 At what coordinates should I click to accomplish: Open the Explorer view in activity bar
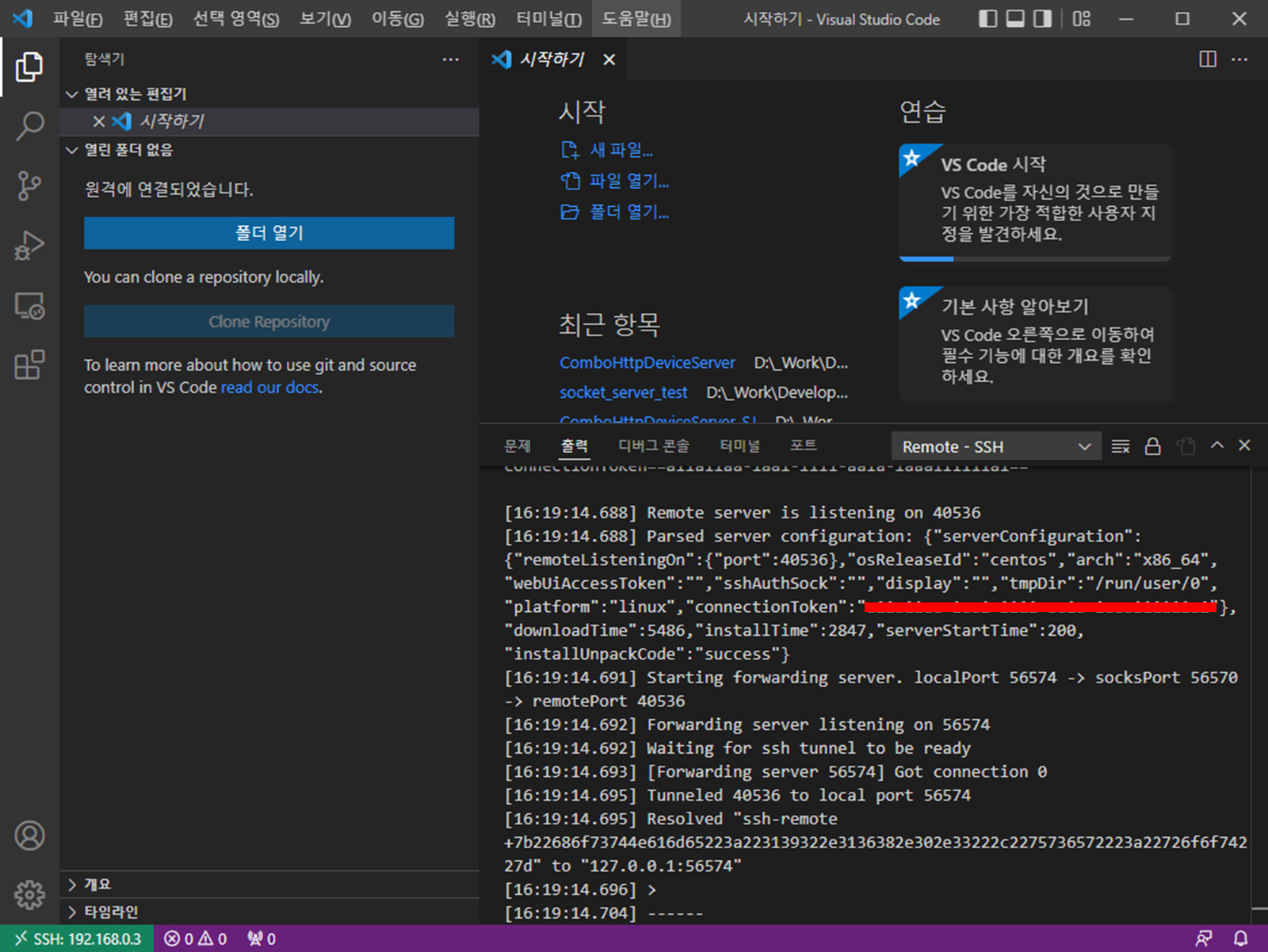pyautogui.click(x=29, y=67)
